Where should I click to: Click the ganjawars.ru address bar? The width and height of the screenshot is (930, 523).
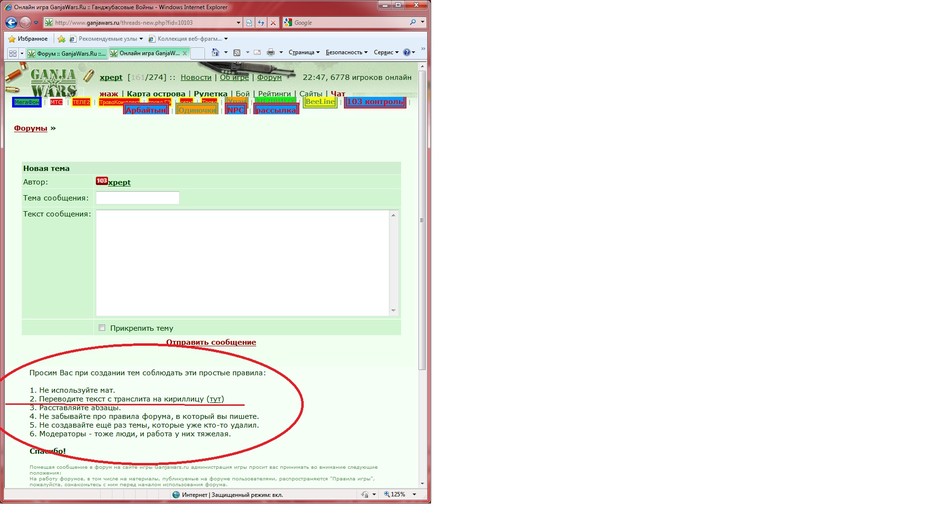pyautogui.click(x=143, y=23)
